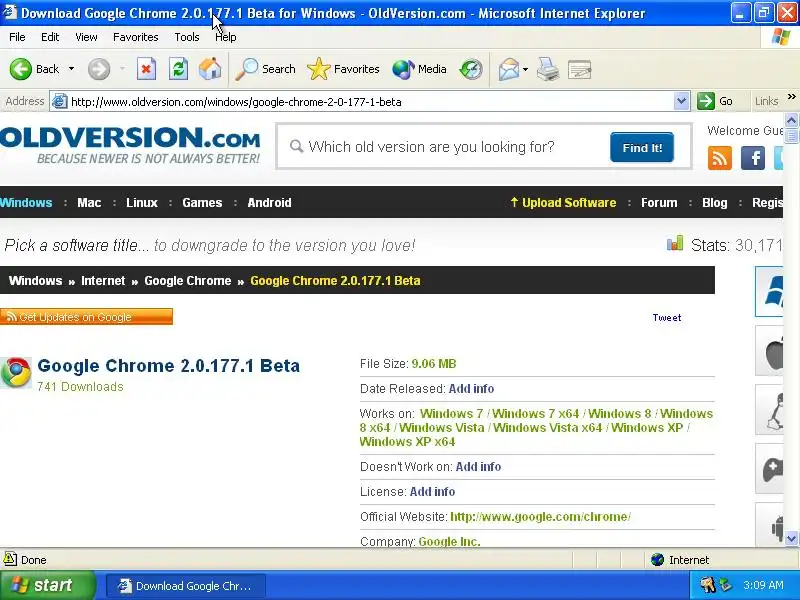Click the greyed Forward arrow button
The image size is (800, 600).
click(99, 69)
